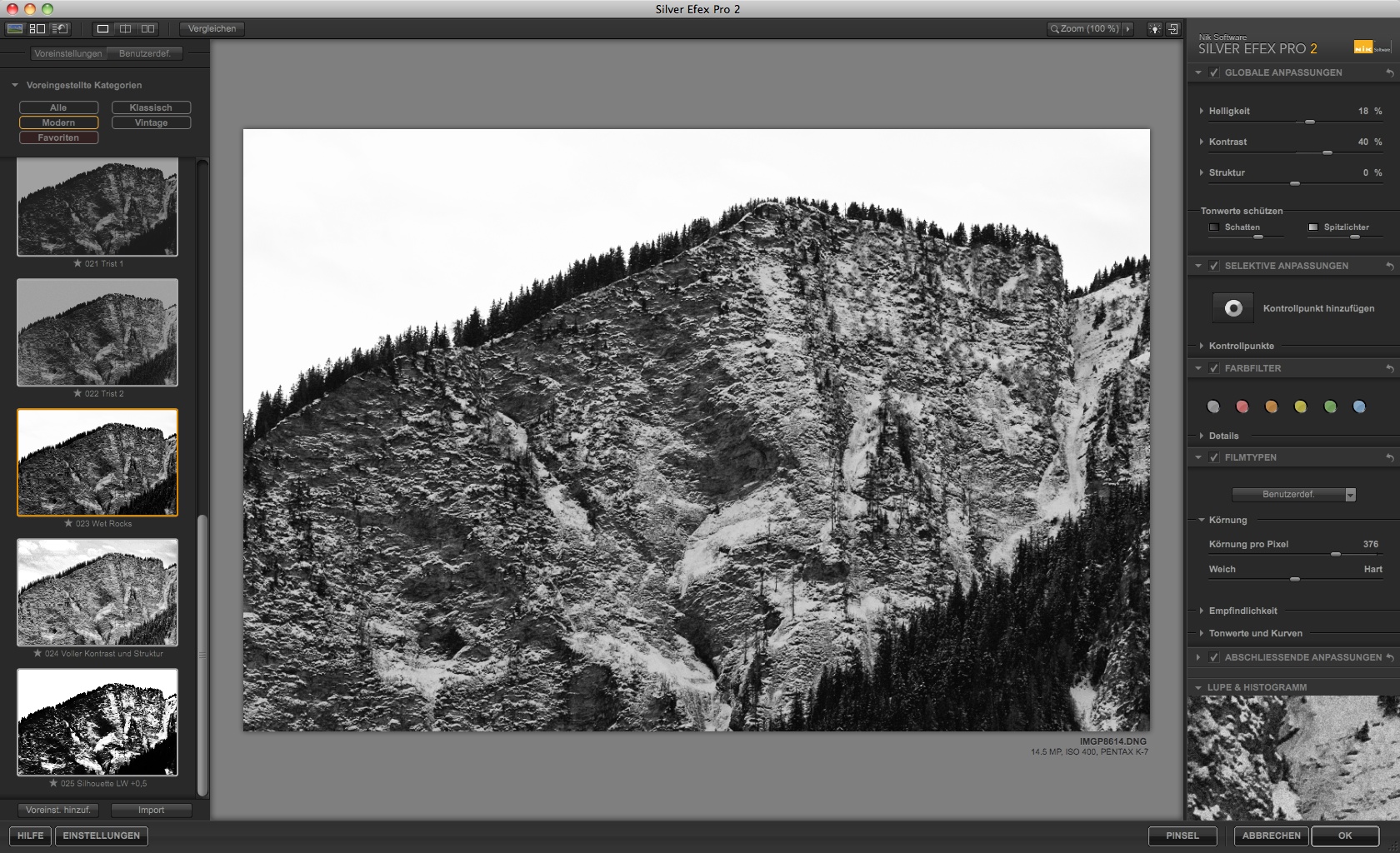Open EINSTELLUNGEN
The height and width of the screenshot is (853, 1400).
click(102, 836)
